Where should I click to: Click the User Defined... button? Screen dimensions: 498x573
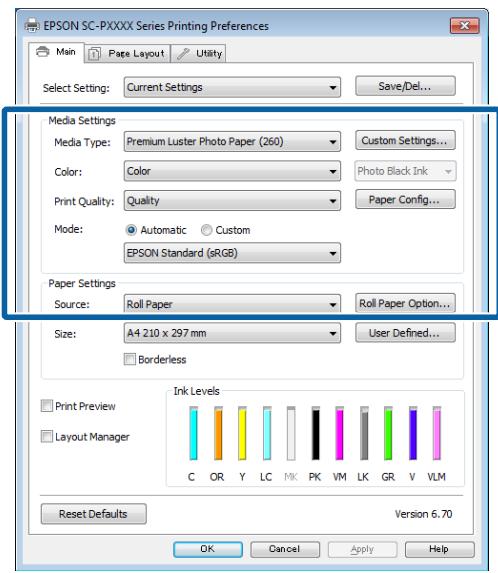coord(405,333)
